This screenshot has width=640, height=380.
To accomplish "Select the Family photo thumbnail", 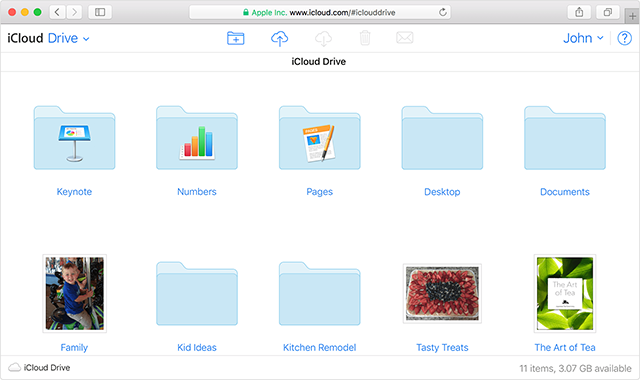I will 75,293.
